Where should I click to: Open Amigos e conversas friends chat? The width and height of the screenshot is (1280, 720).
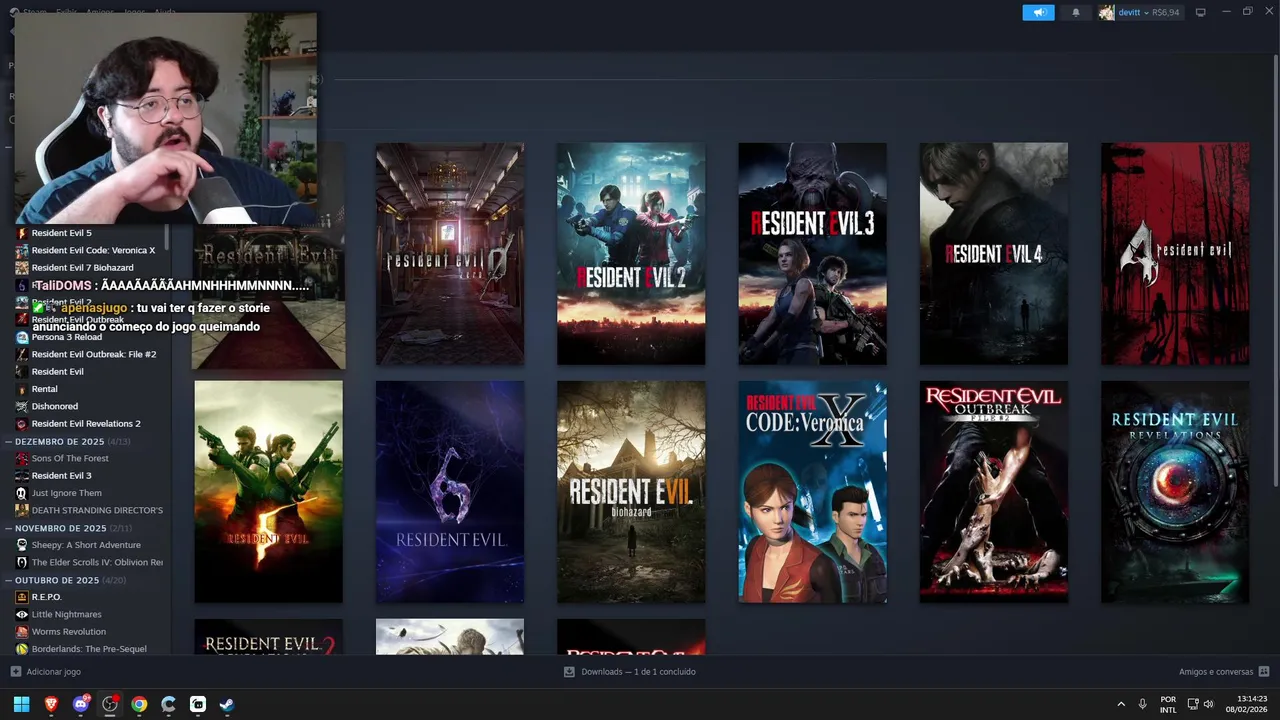point(1224,672)
